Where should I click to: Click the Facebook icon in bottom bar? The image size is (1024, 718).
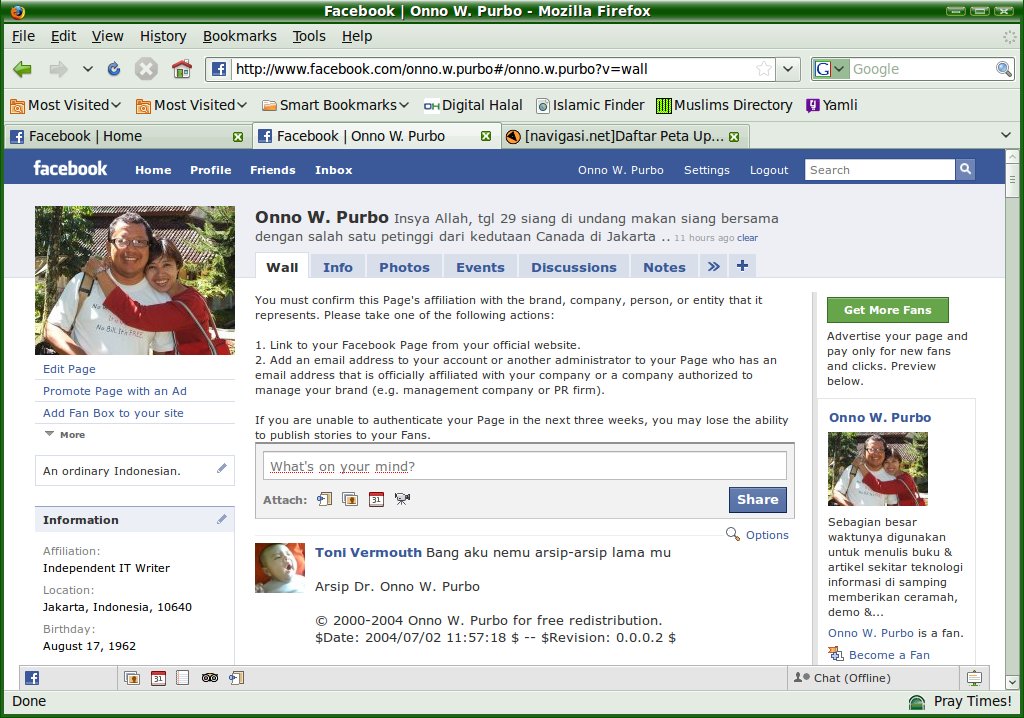(32, 677)
